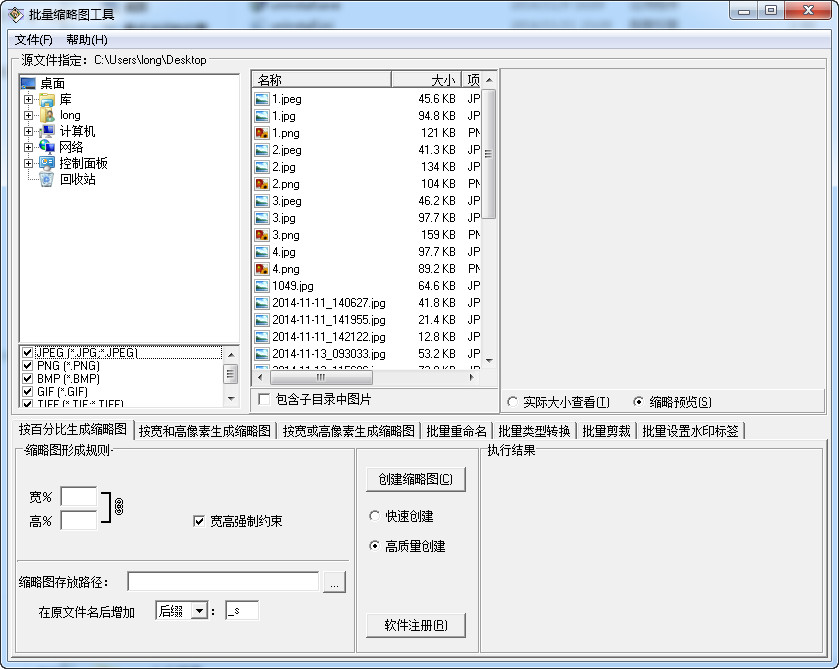Uncheck 宽高强制约束 checkbox
This screenshot has width=839, height=669.
pyautogui.click(x=199, y=521)
